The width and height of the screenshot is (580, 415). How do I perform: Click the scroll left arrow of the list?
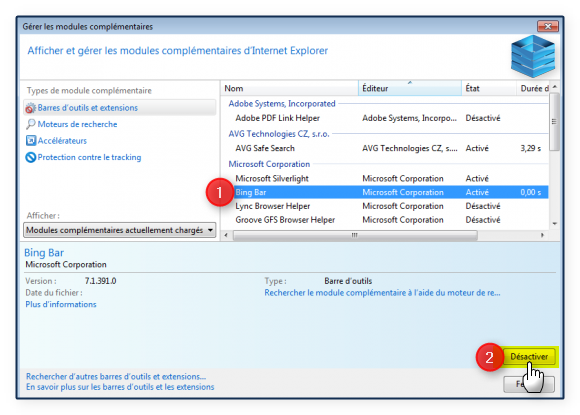coord(226,235)
